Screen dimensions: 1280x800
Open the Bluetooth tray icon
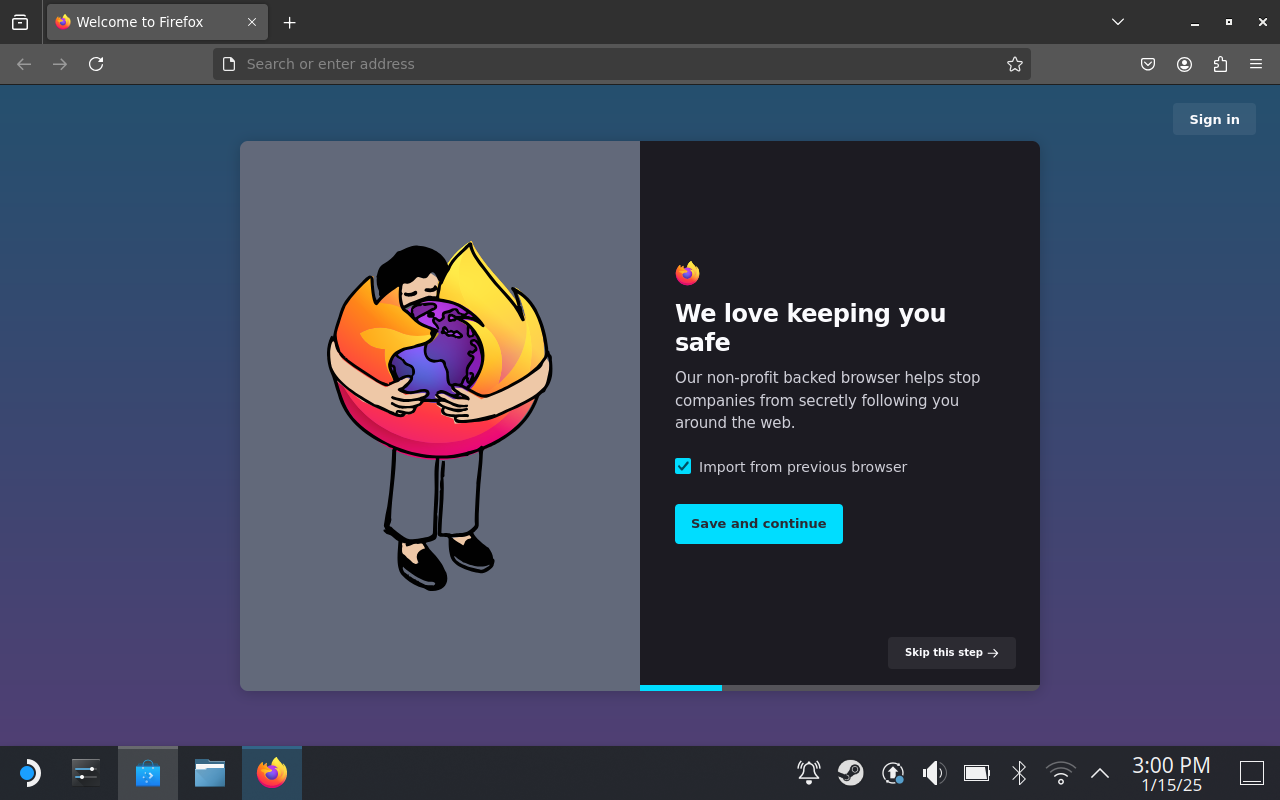[x=1018, y=772]
